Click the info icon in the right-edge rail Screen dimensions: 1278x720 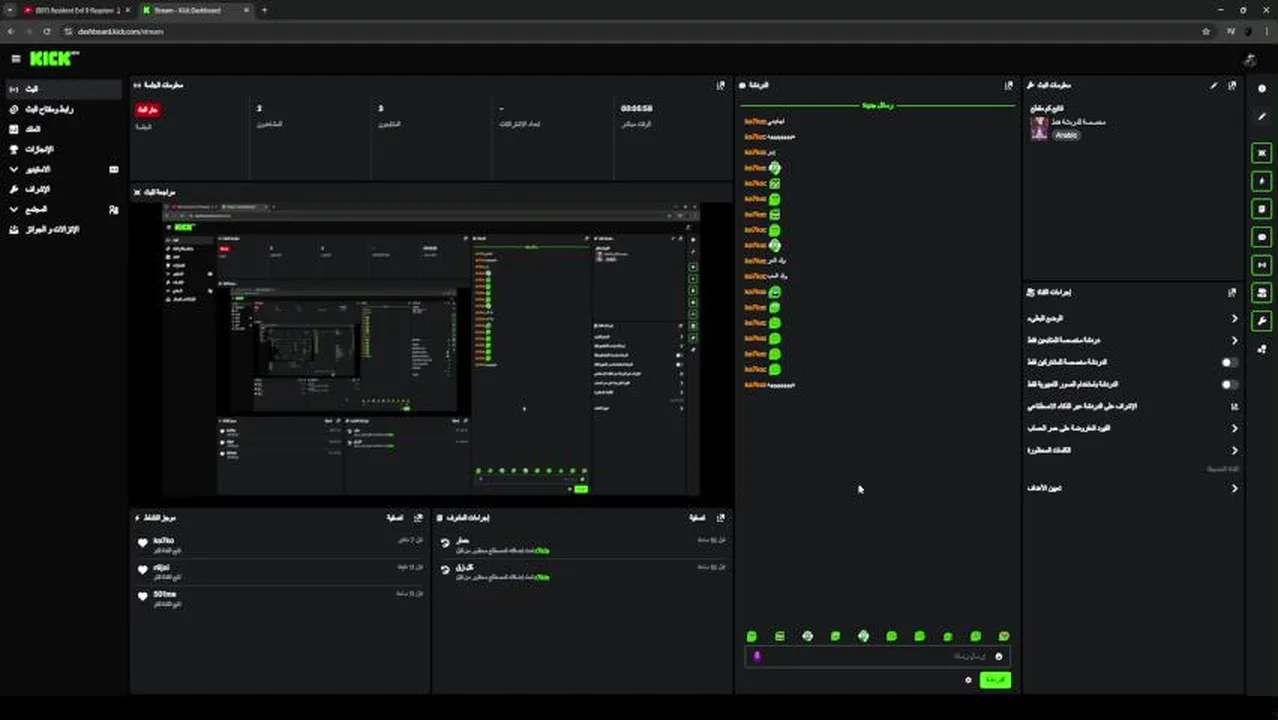(1261, 89)
